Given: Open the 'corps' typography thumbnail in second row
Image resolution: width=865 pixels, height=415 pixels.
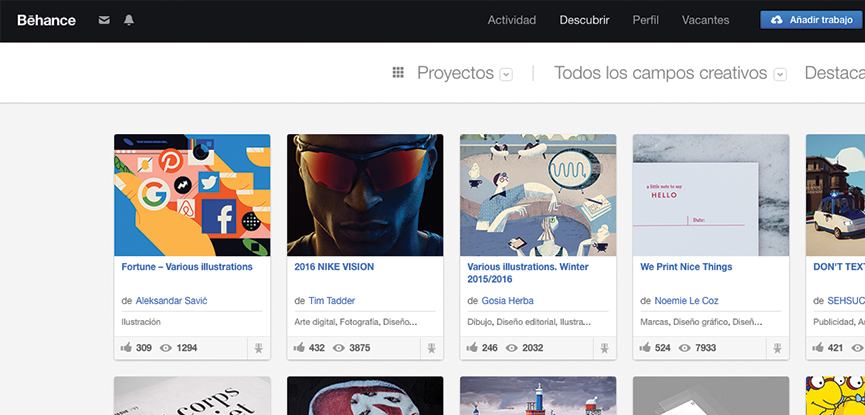Looking at the screenshot, I should click(x=192, y=396).
